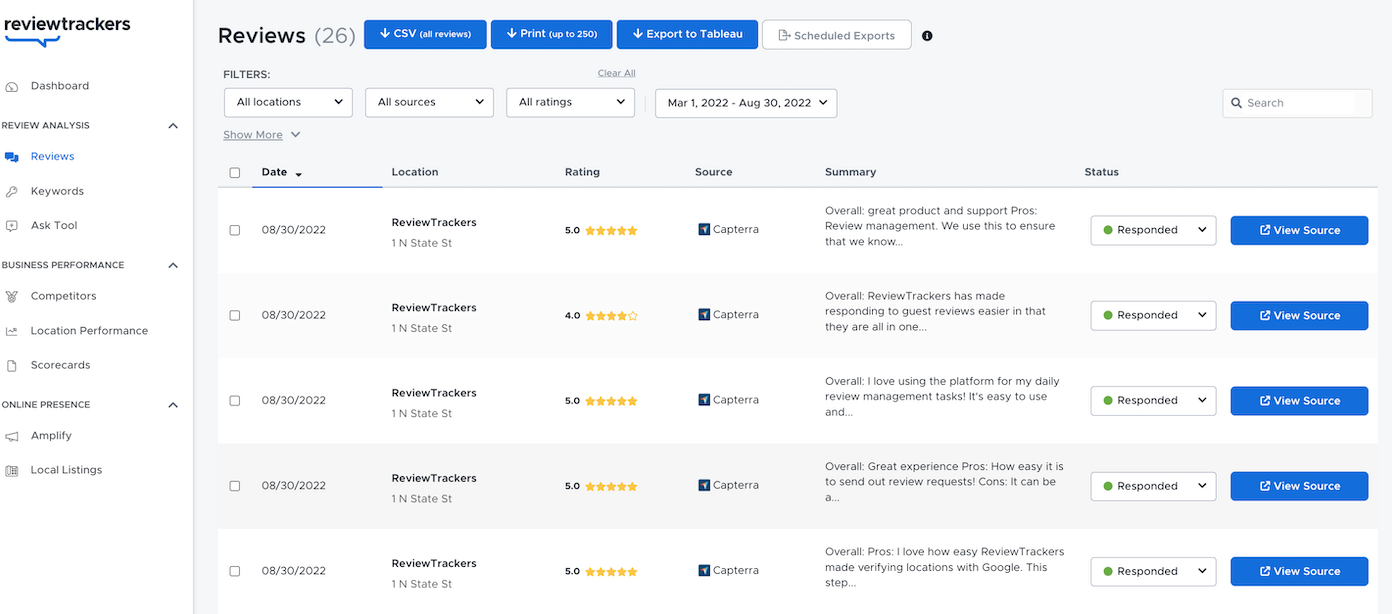The width and height of the screenshot is (1392, 614).
Task: Open the All locations filter dropdown
Action: [x=288, y=102]
